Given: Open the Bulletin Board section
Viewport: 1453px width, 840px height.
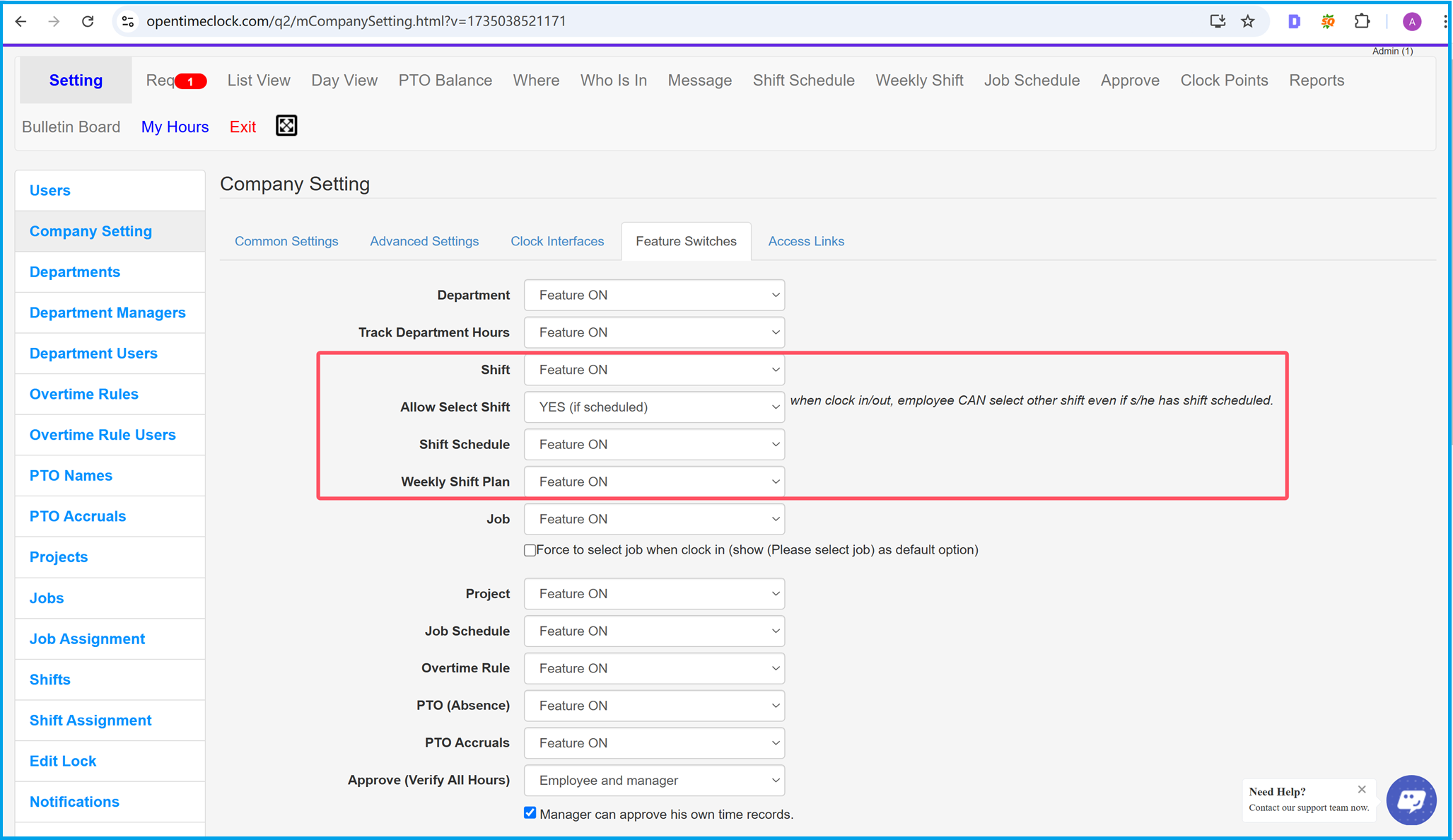Looking at the screenshot, I should [71, 127].
